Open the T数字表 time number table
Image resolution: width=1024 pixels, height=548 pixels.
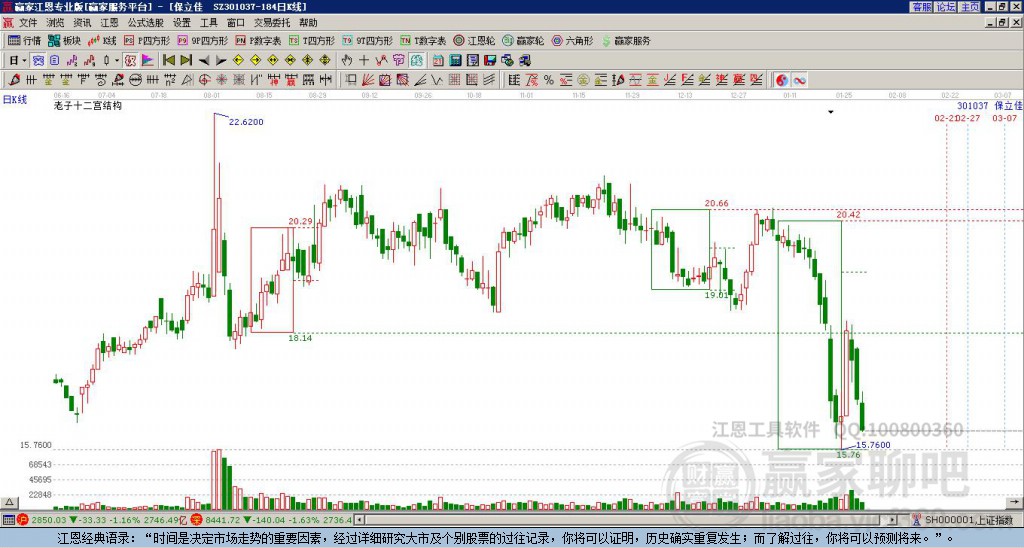tap(423, 40)
